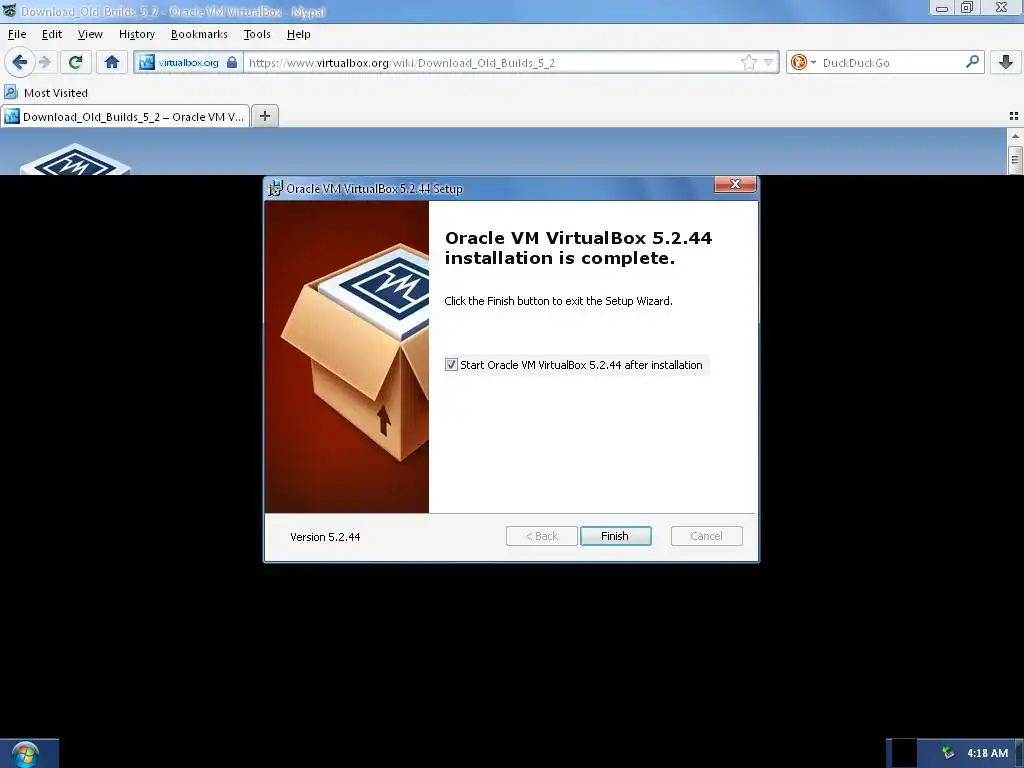Open the URL history dropdown arrow
This screenshot has width=1024, height=768.
click(x=769, y=63)
